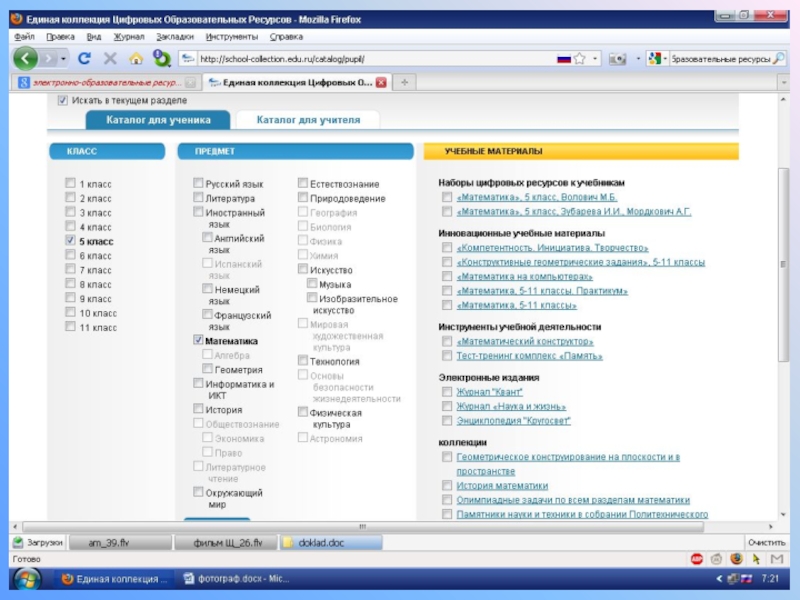800x600 pixels.
Task: Open the search engine selection dropdown
Action: pos(663,59)
